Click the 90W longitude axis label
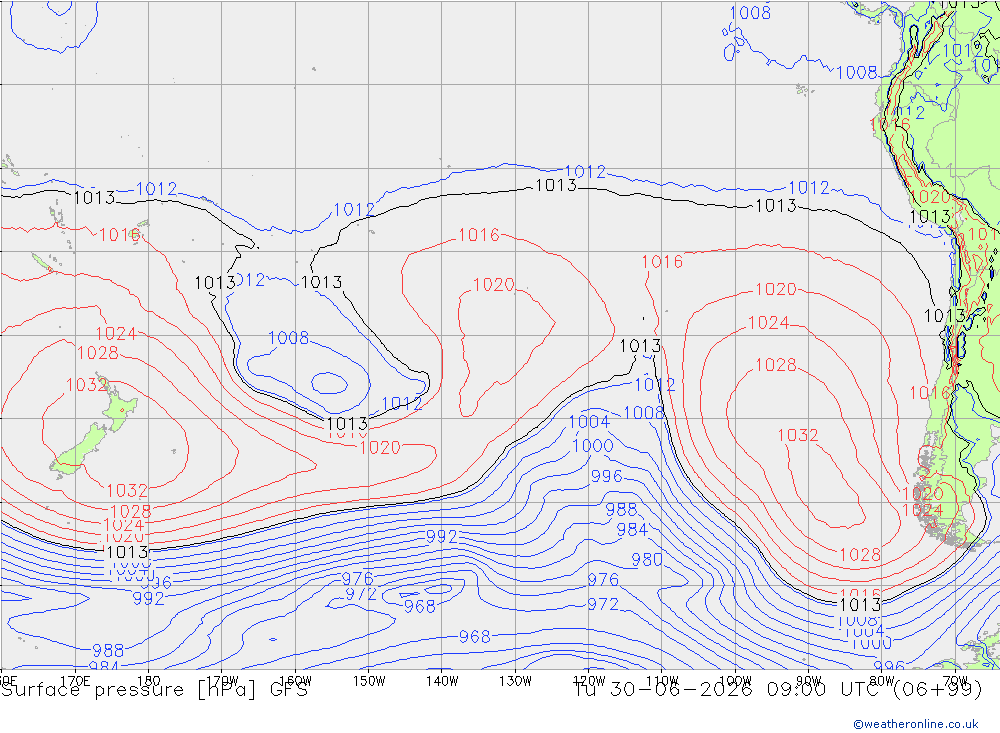The height and width of the screenshot is (733, 1000). [809, 681]
